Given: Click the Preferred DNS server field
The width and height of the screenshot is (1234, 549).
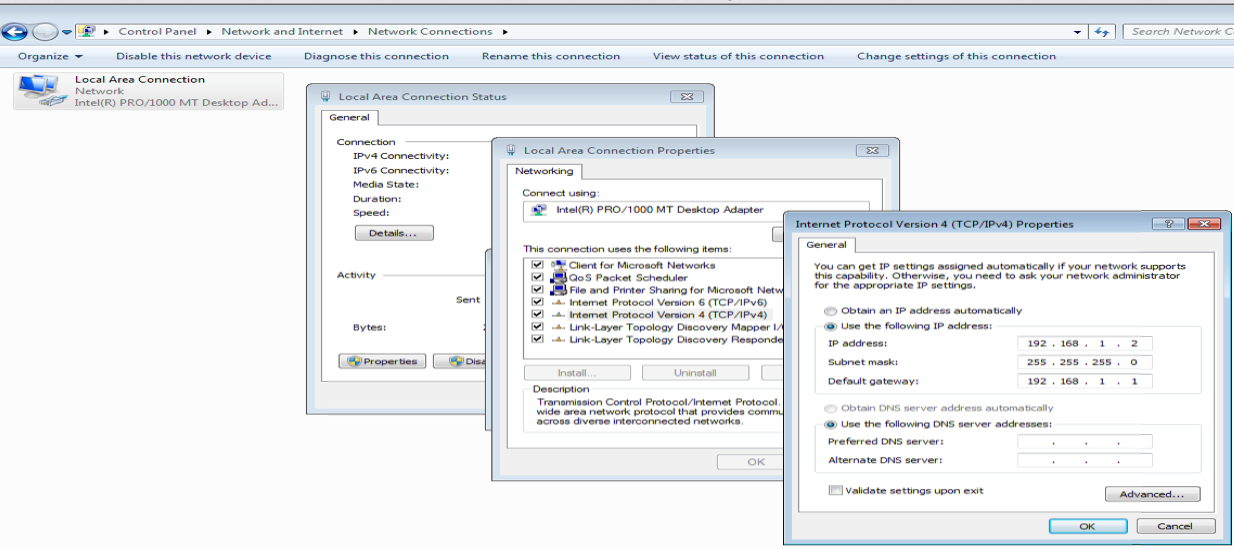Looking at the screenshot, I should pyautogui.click(x=1084, y=442).
